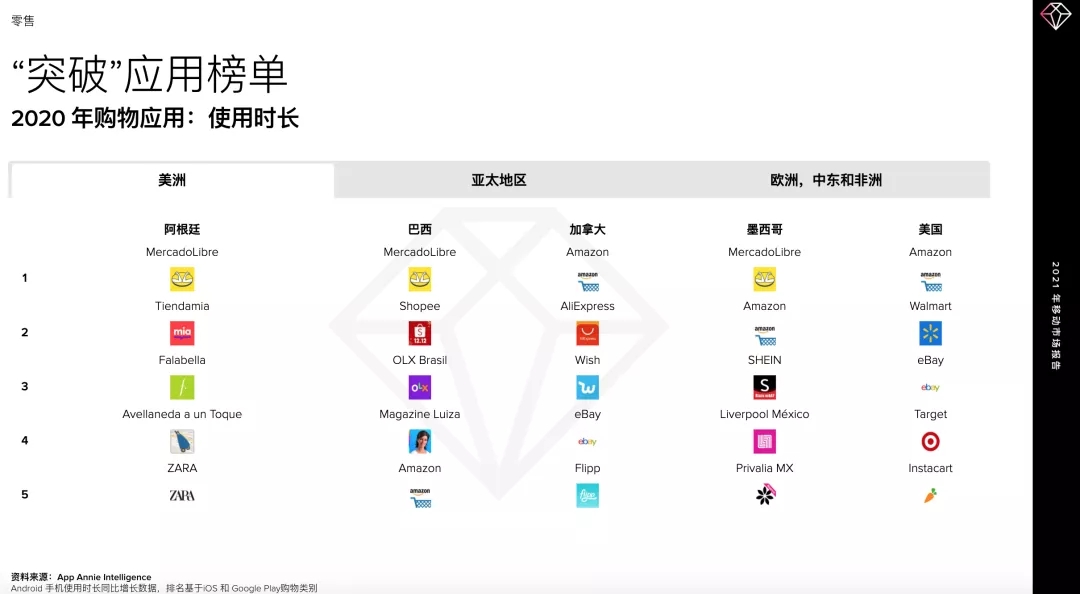Click Liverpool México app icon
This screenshot has width=1080, height=594.
pyautogui.click(x=765, y=442)
